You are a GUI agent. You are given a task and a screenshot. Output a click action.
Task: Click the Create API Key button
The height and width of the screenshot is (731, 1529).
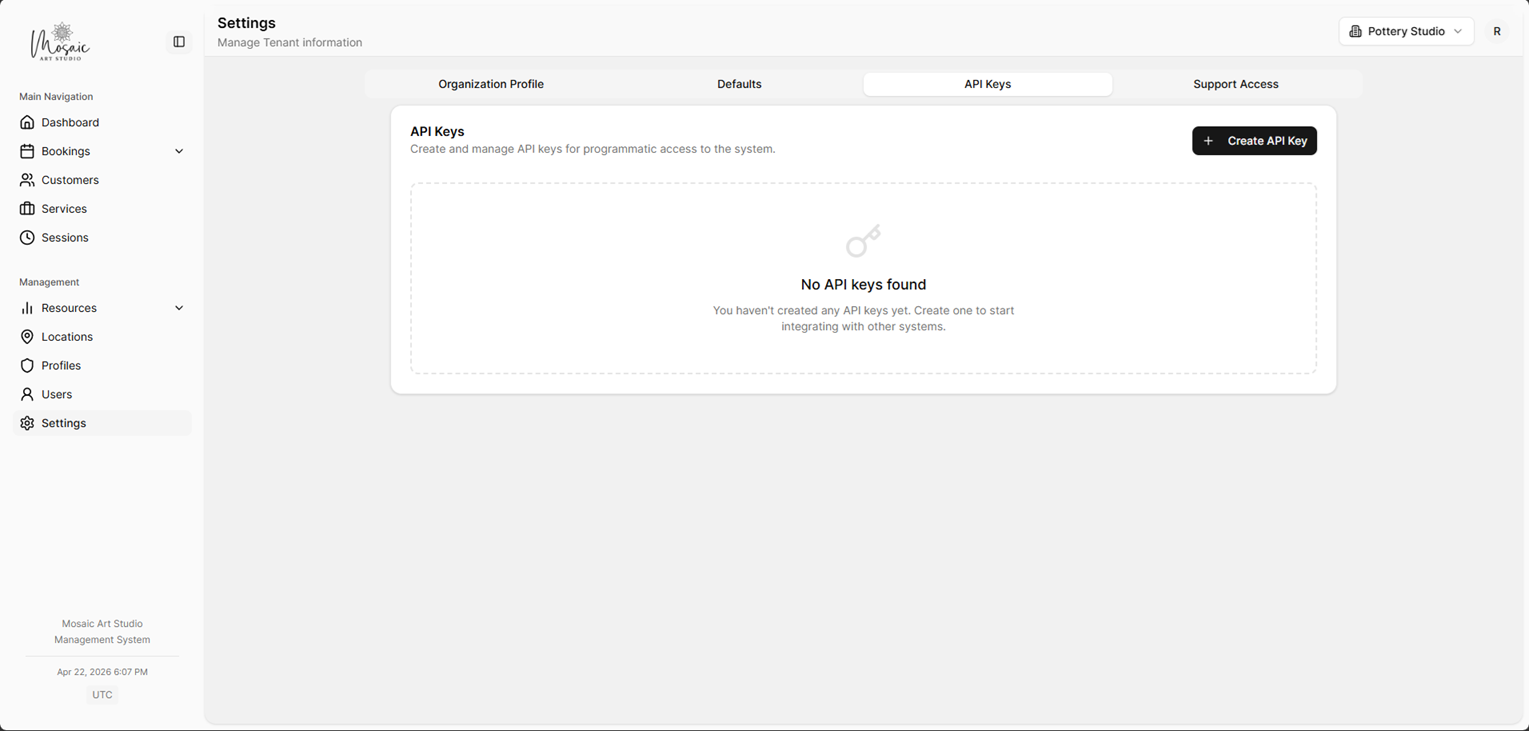[x=1254, y=140]
